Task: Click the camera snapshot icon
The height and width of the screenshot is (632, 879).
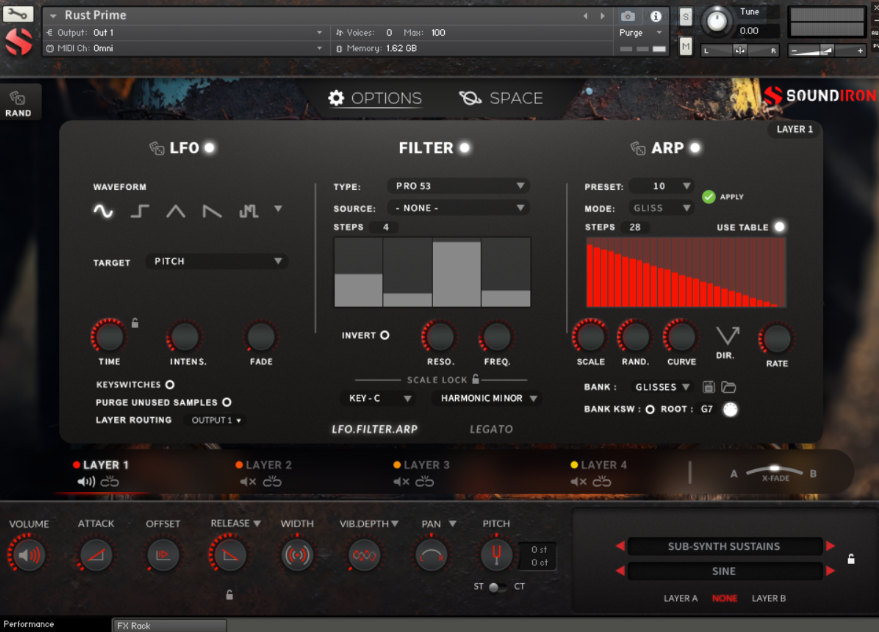Action: click(627, 17)
